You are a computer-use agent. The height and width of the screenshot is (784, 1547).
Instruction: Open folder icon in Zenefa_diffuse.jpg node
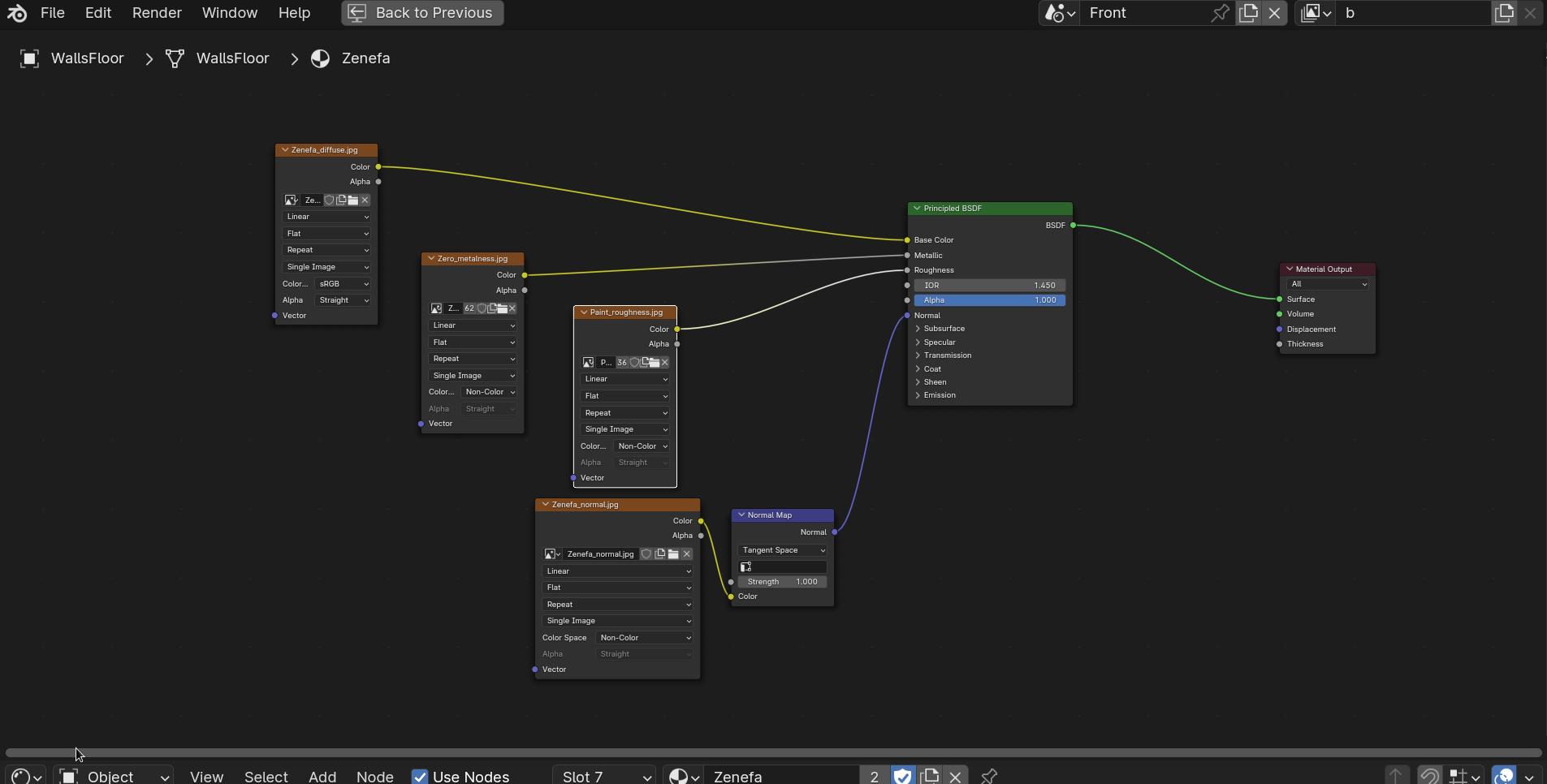(353, 200)
